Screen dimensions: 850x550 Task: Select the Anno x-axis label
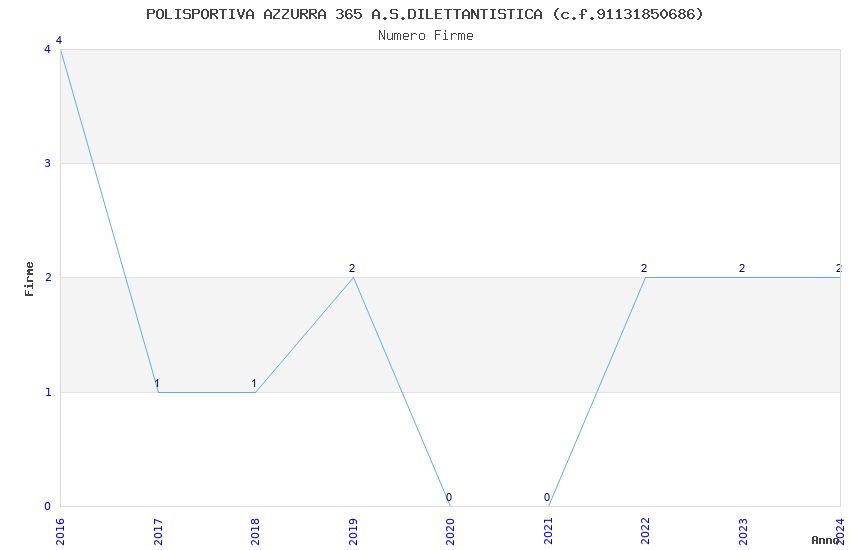(x=825, y=540)
